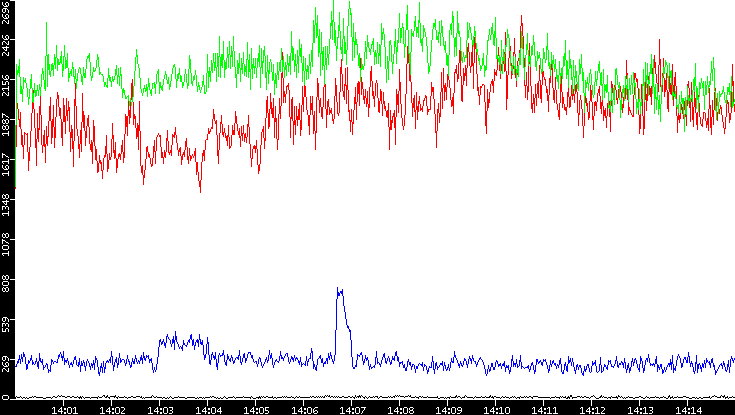Click the 14:01 time axis label
The image size is (735, 415).
pyautogui.click(x=64, y=410)
